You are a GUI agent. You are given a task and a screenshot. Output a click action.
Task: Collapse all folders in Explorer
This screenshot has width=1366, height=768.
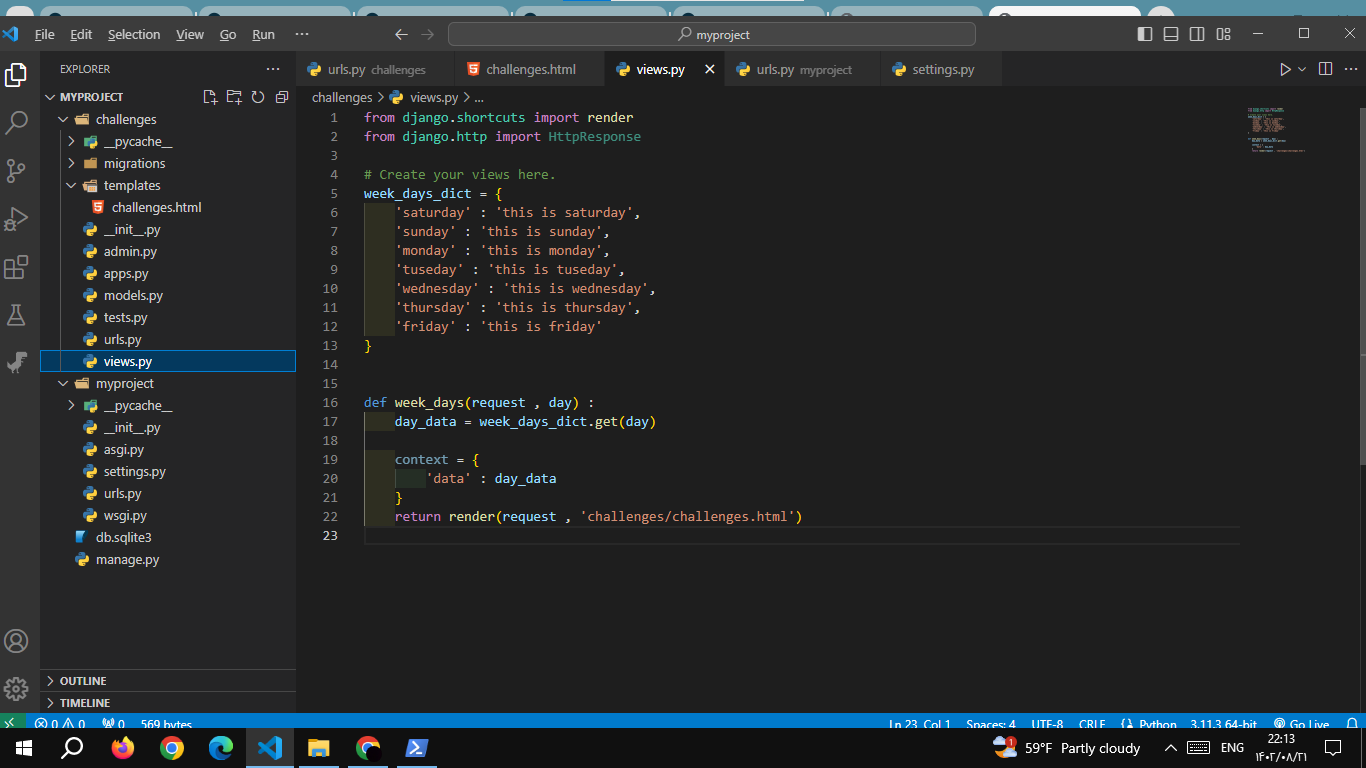[282, 97]
